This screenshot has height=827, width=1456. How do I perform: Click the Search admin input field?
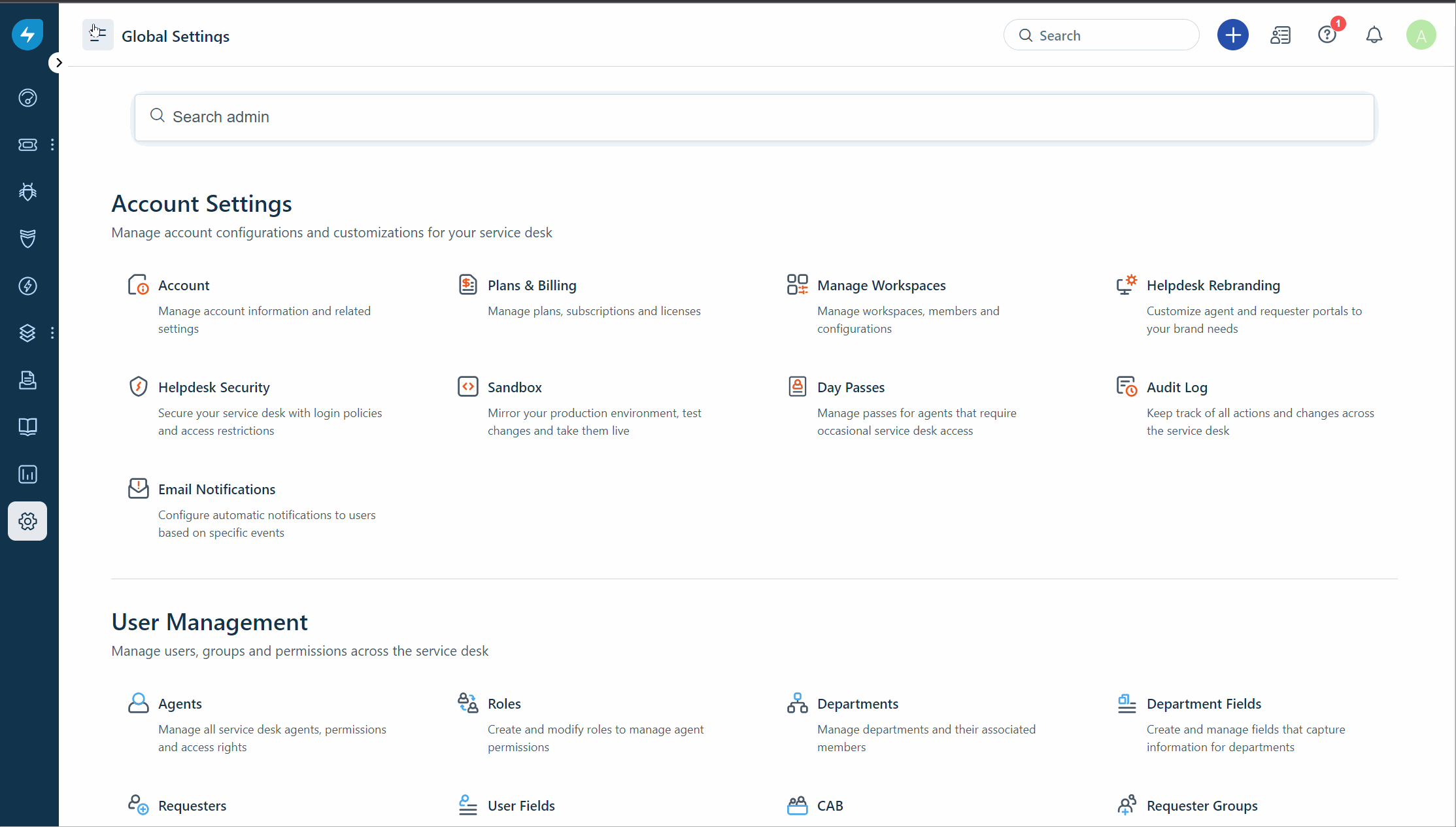[x=754, y=117]
